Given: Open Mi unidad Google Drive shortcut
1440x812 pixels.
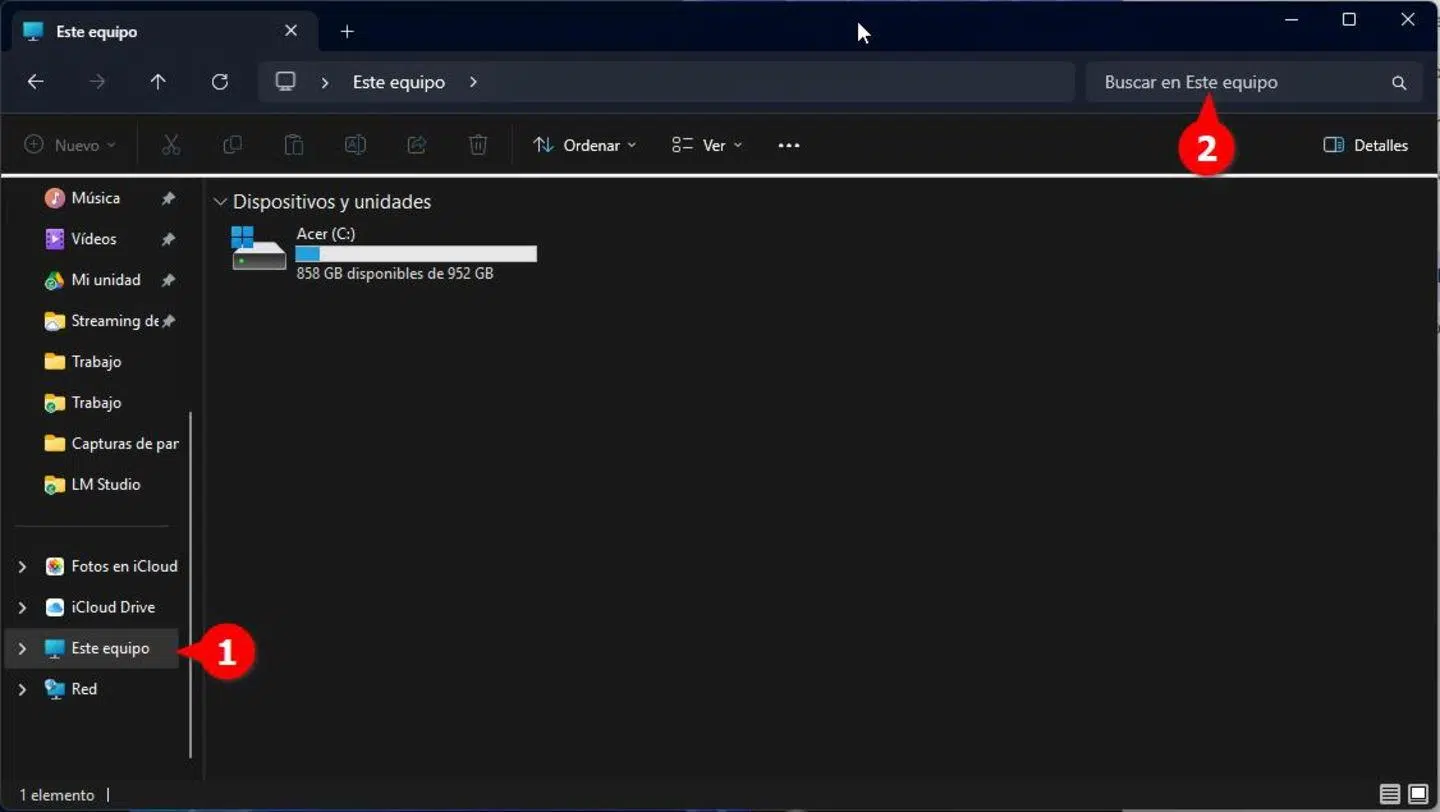Looking at the screenshot, I should [x=105, y=280].
